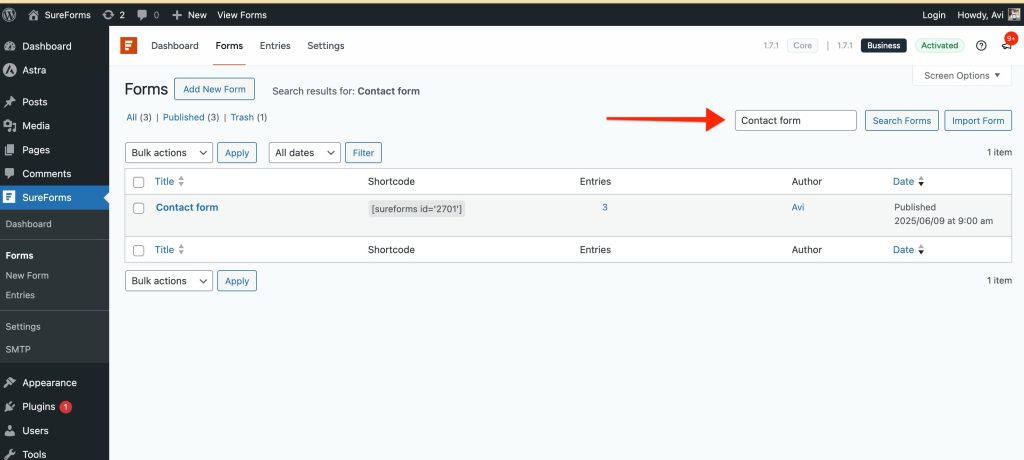The width and height of the screenshot is (1024, 460).
Task: Select the Contact form row checkbox
Action: [x=139, y=208]
